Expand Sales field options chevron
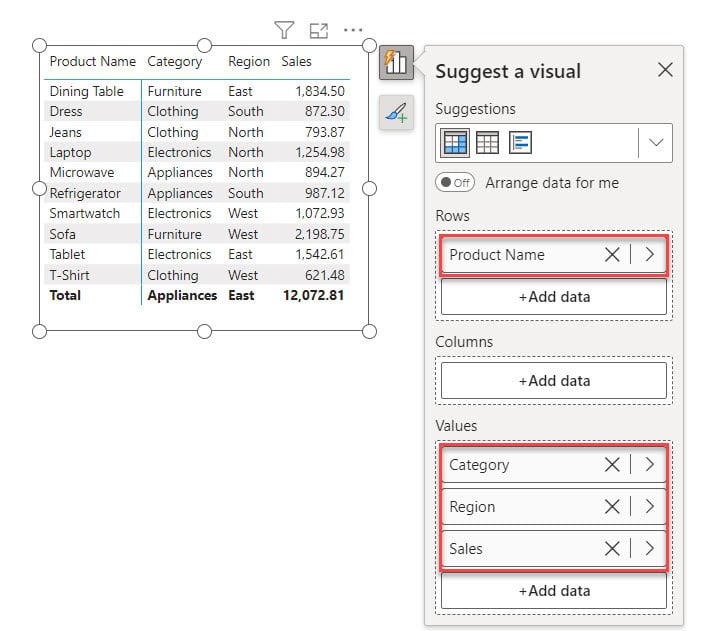Image resolution: width=721 pixels, height=631 pixels. pos(649,548)
